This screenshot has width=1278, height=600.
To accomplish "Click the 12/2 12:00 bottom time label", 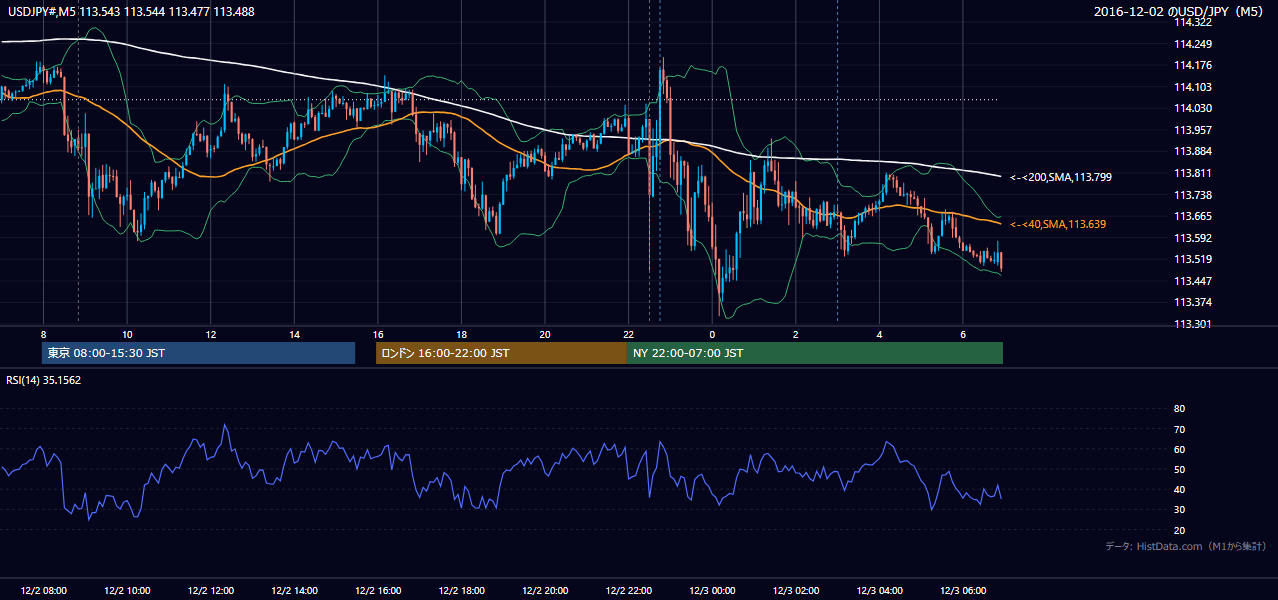I will [x=210, y=590].
